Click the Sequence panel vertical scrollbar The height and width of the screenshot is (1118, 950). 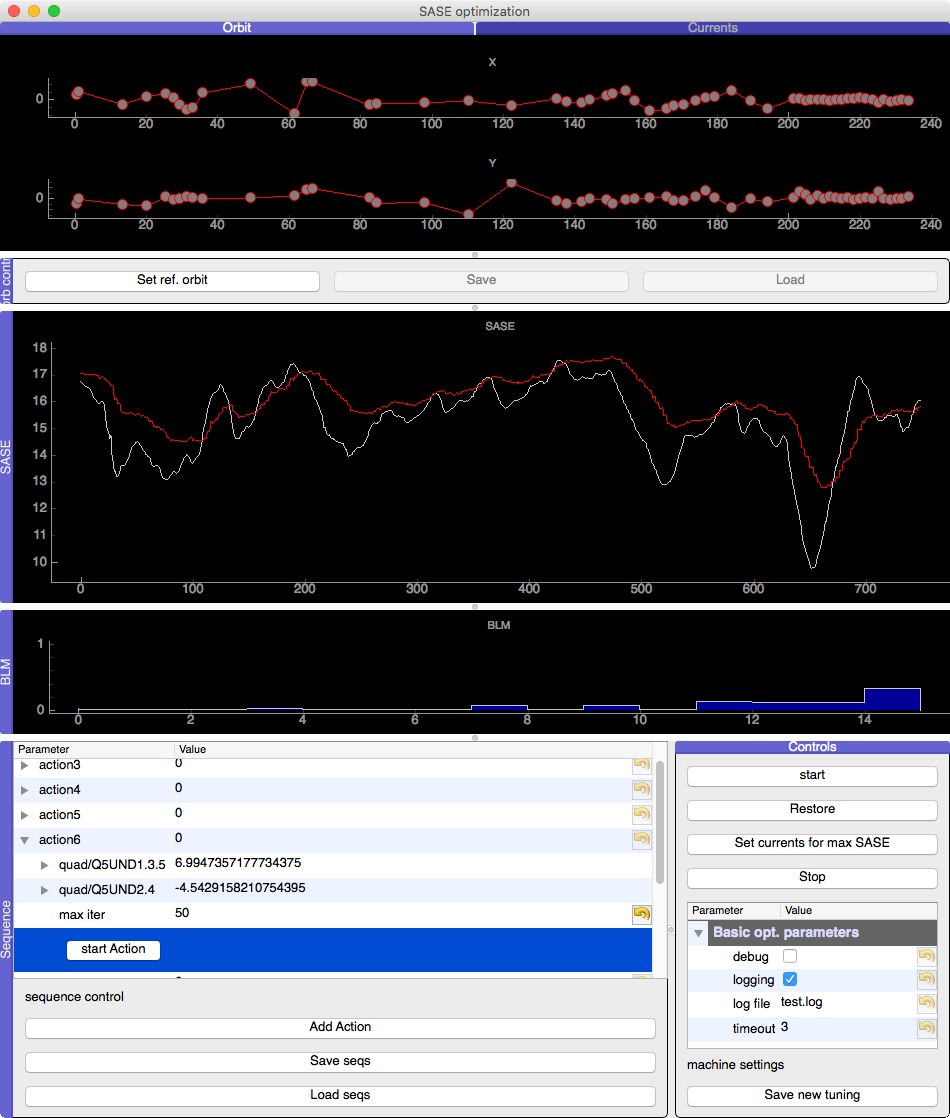click(659, 830)
